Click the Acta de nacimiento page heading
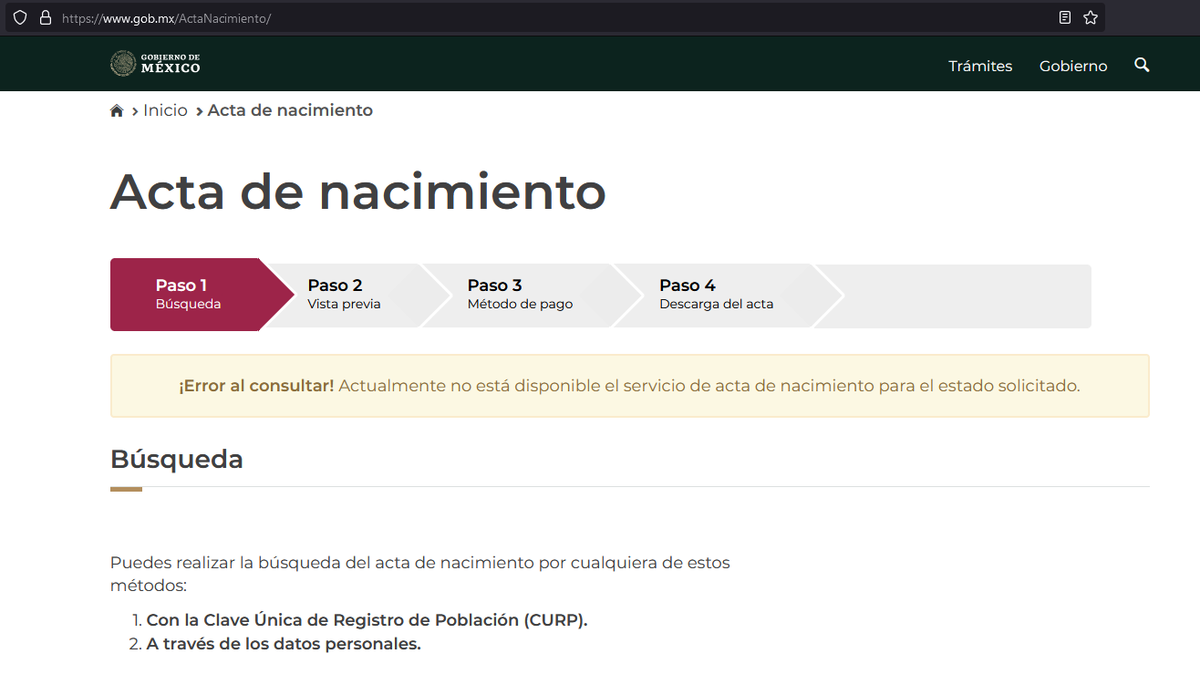The height and width of the screenshot is (685, 1200). [x=358, y=191]
